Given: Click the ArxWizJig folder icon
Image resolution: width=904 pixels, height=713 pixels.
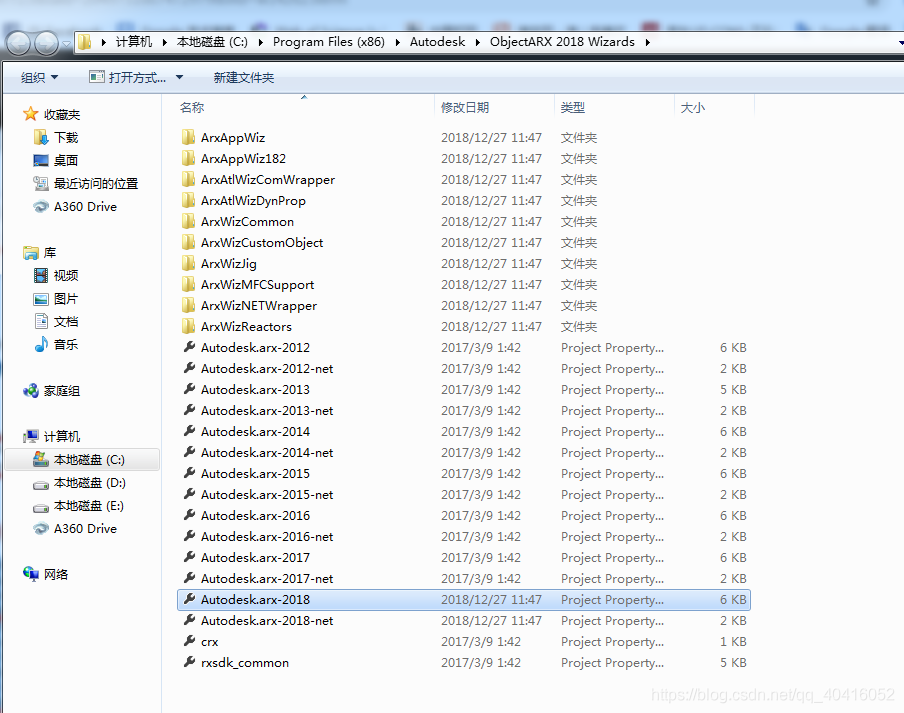Looking at the screenshot, I should pyautogui.click(x=189, y=263).
